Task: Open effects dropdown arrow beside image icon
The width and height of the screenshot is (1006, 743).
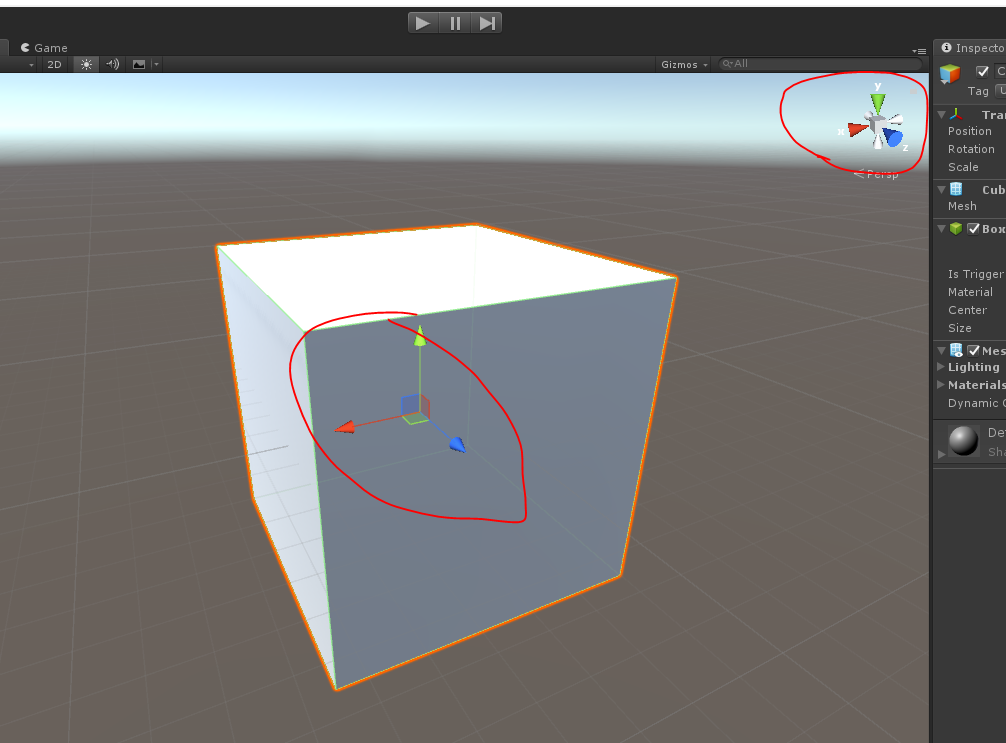Action: coord(156,64)
